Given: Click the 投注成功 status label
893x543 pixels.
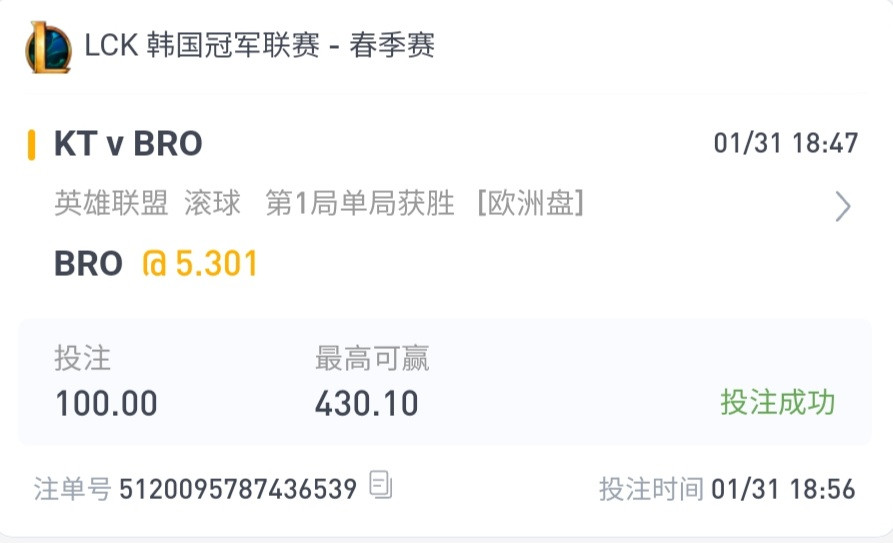Looking at the screenshot, I should click(x=777, y=402).
